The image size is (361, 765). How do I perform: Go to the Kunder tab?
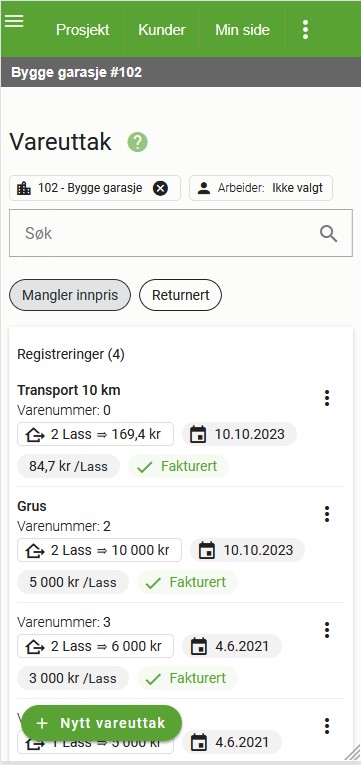[162, 30]
